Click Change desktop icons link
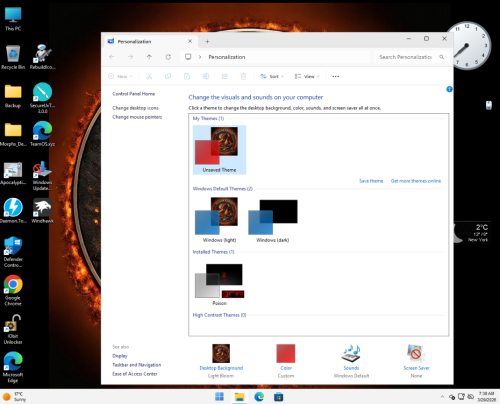 [135, 108]
